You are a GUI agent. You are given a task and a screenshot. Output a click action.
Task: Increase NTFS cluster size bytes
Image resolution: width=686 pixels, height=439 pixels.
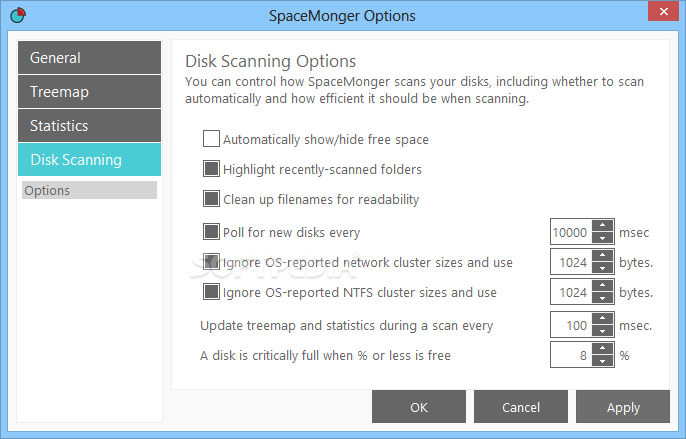(602, 285)
